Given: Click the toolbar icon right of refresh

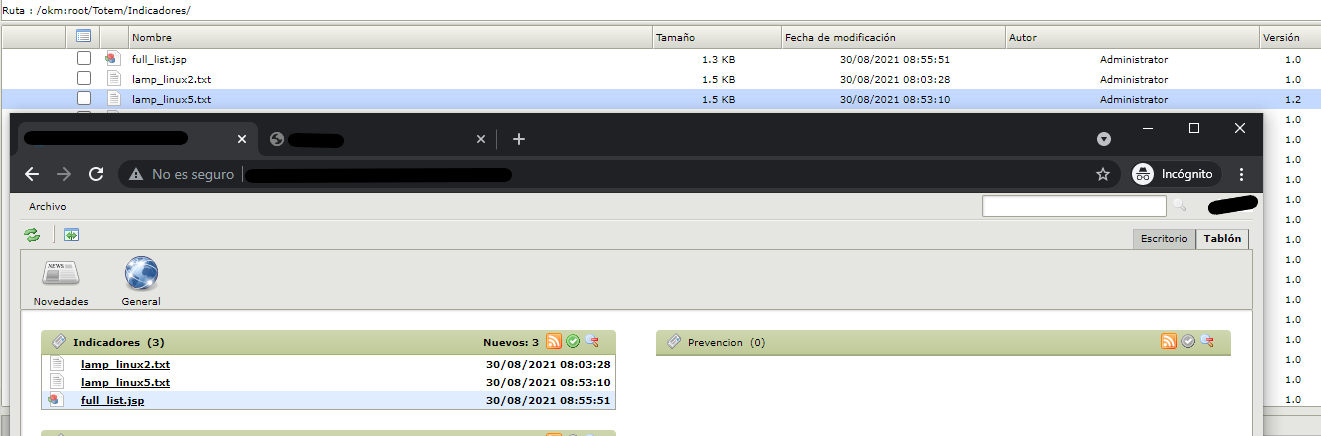Looking at the screenshot, I should click(71, 235).
